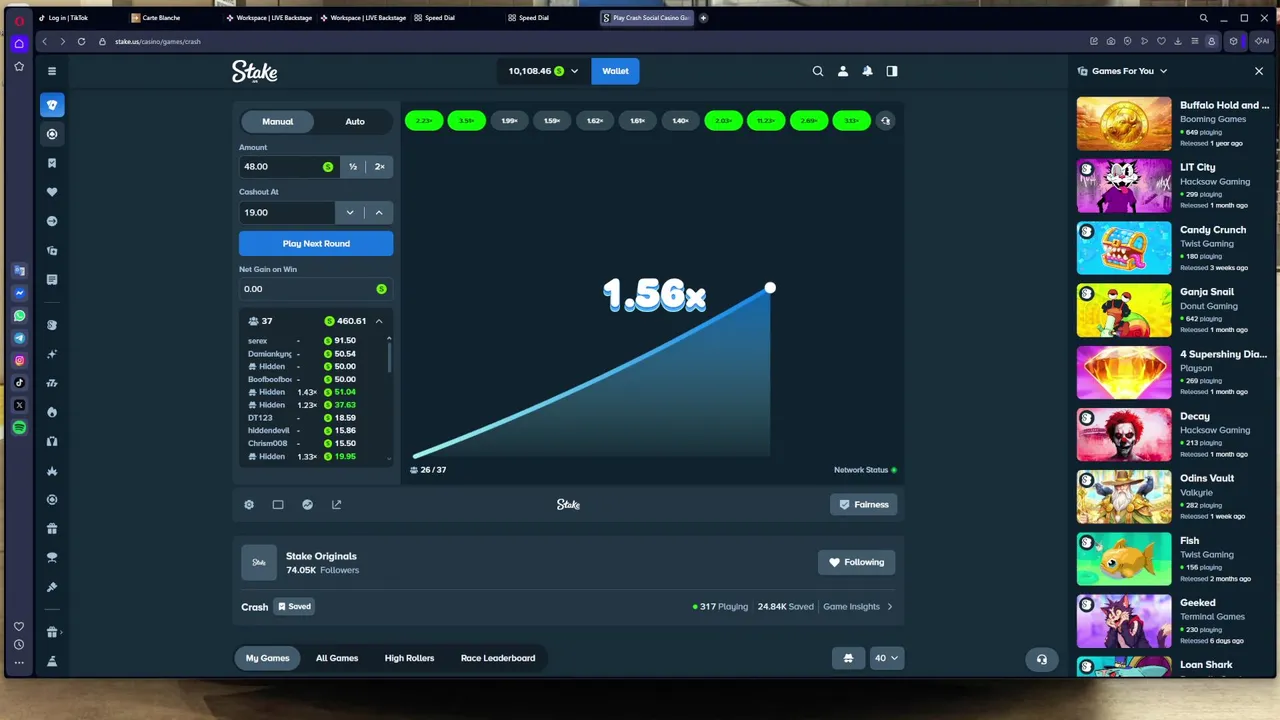The image size is (1280, 720).
Task: Pop out the game using the arrow icon
Action: coord(337,505)
